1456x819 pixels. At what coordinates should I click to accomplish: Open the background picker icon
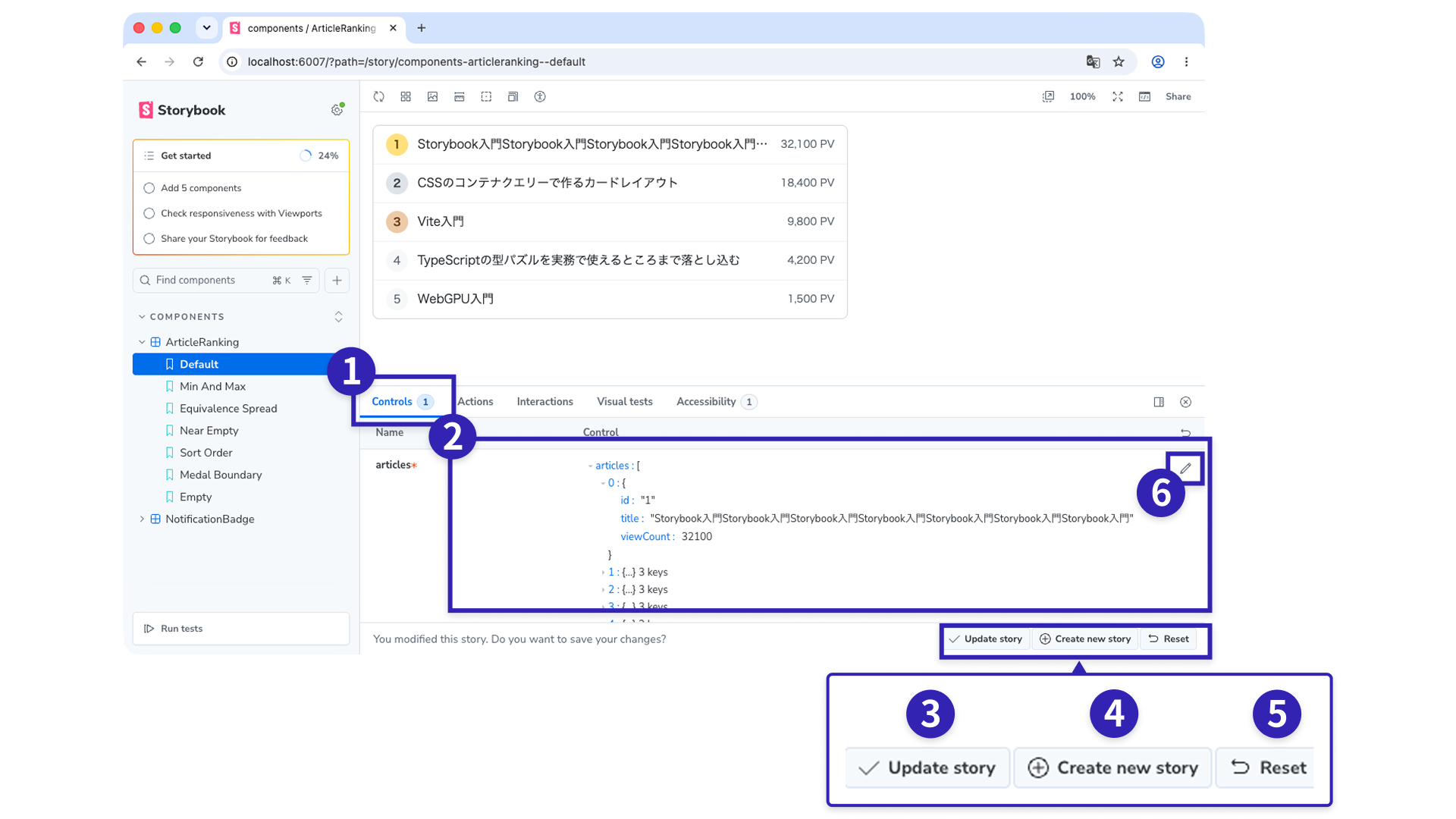[432, 96]
